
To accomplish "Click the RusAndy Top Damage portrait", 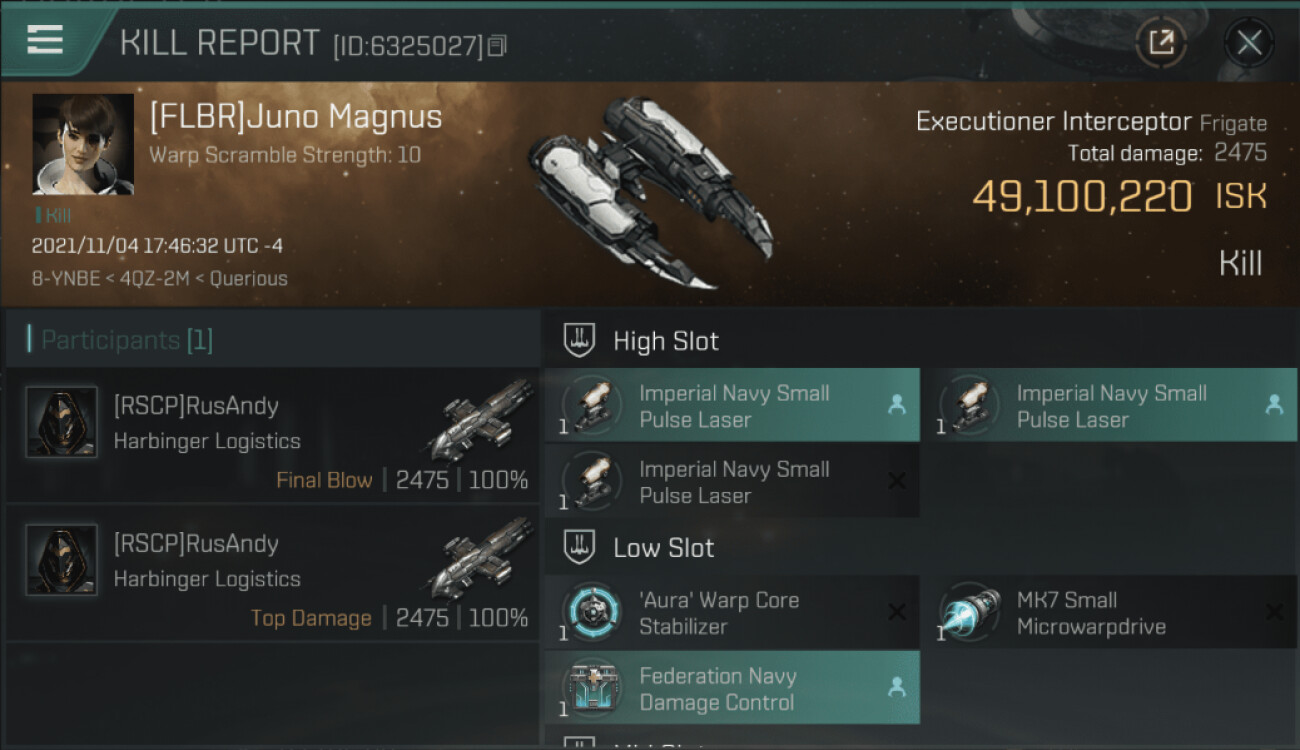I will tap(62, 560).
